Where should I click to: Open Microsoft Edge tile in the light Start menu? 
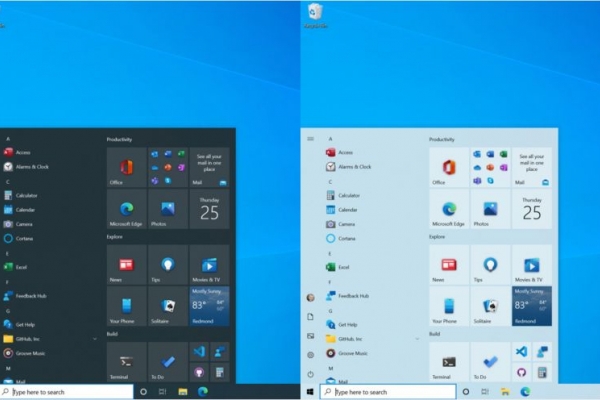pos(449,209)
